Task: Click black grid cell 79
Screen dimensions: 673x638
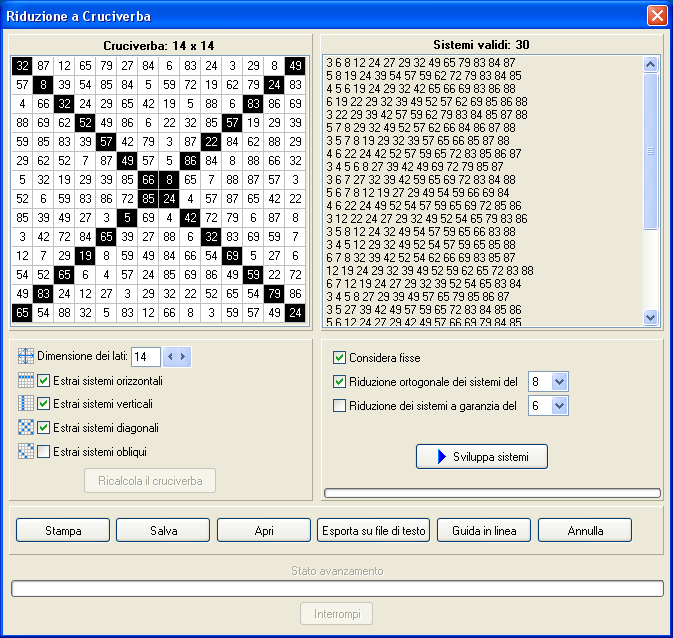Action: coord(274,294)
